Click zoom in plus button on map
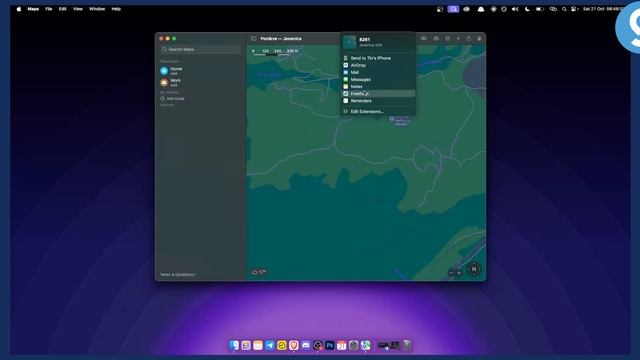The height and width of the screenshot is (360, 640). click(459, 273)
